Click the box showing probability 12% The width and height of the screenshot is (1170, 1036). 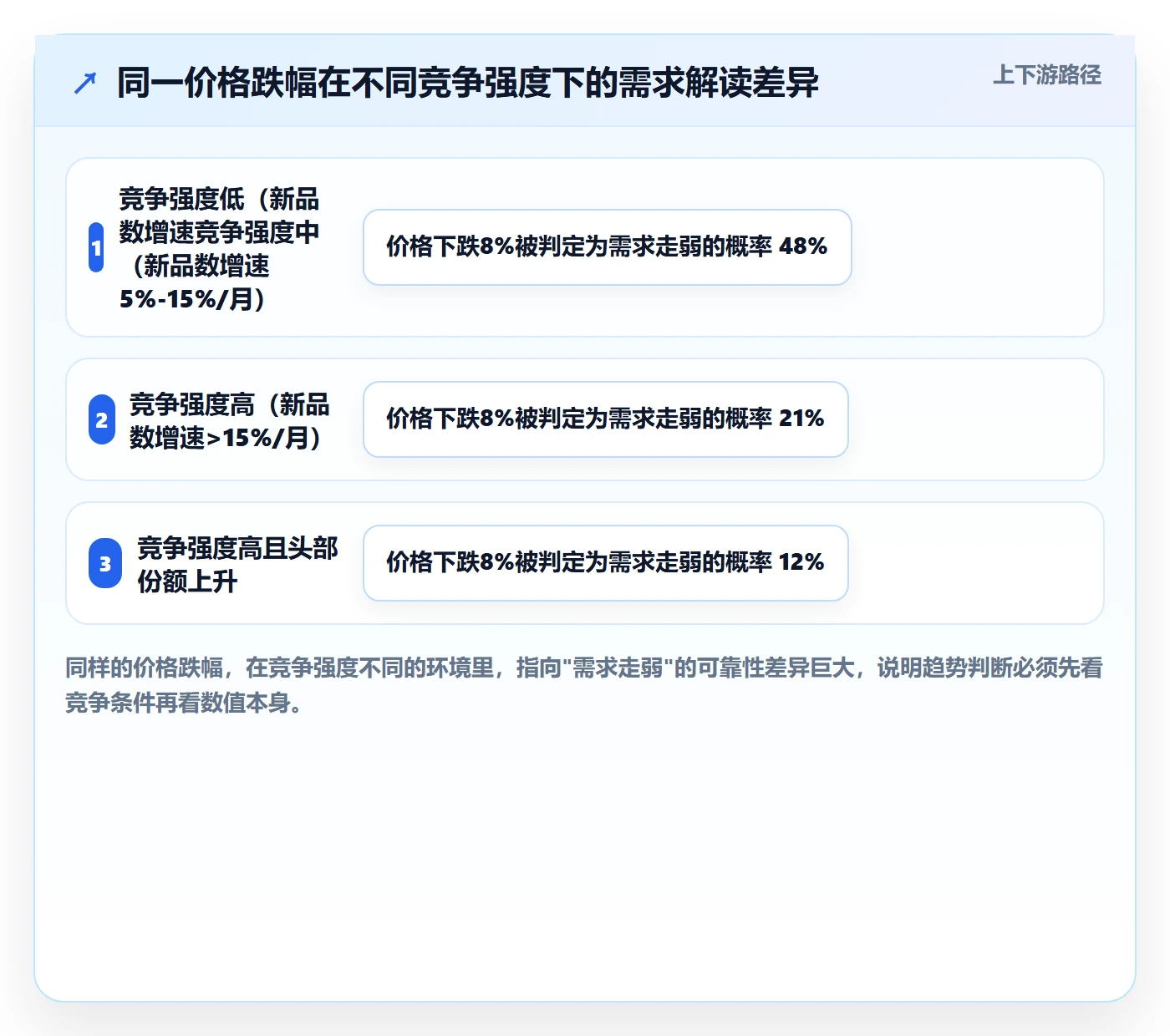tap(606, 563)
